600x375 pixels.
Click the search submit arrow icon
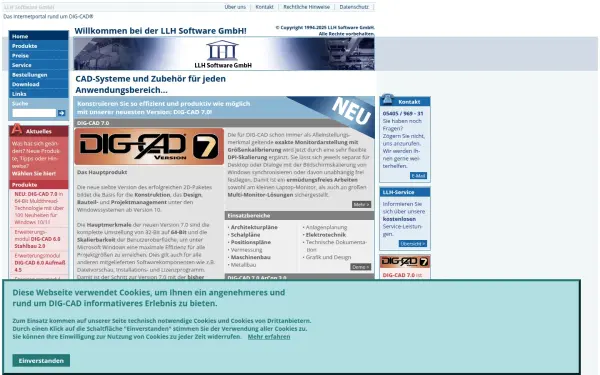pyautogui.click(x=61, y=113)
